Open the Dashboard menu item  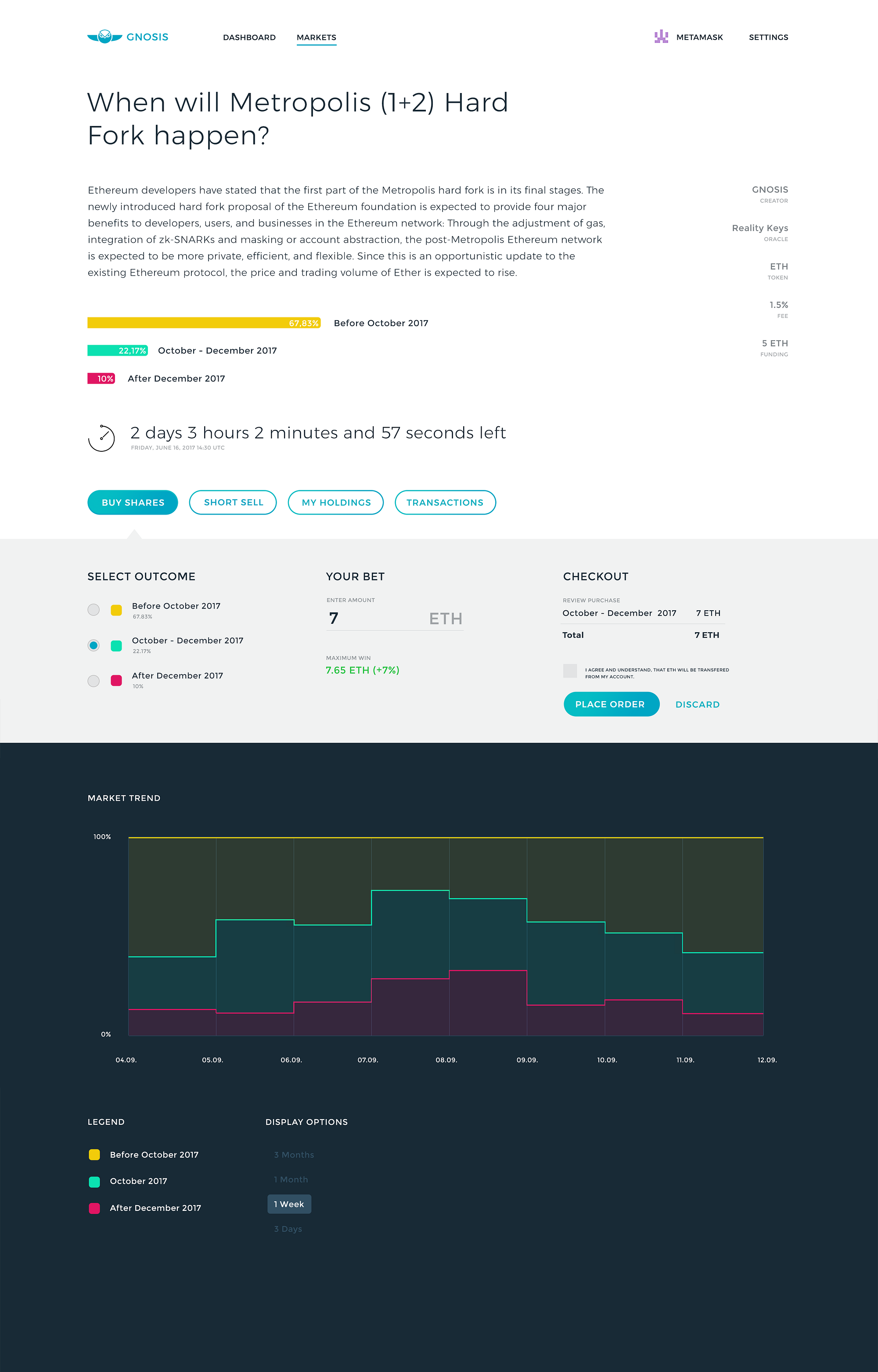[249, 38]
